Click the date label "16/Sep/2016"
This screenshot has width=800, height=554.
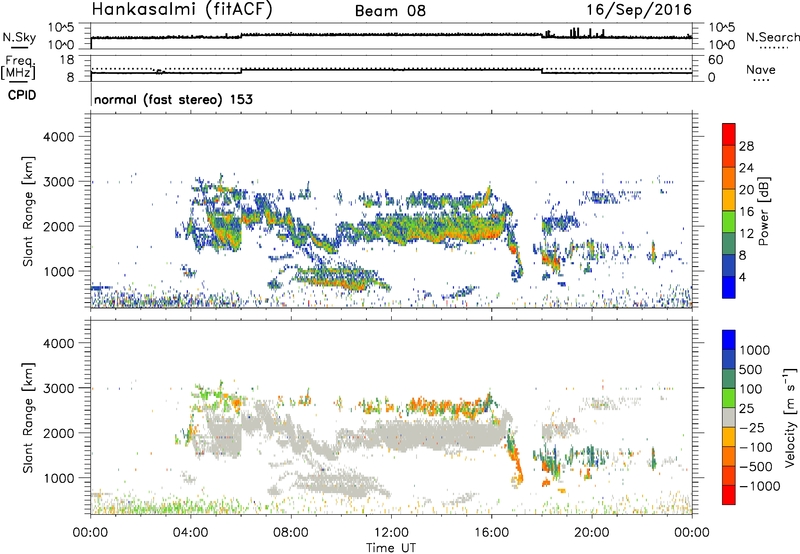639,9
